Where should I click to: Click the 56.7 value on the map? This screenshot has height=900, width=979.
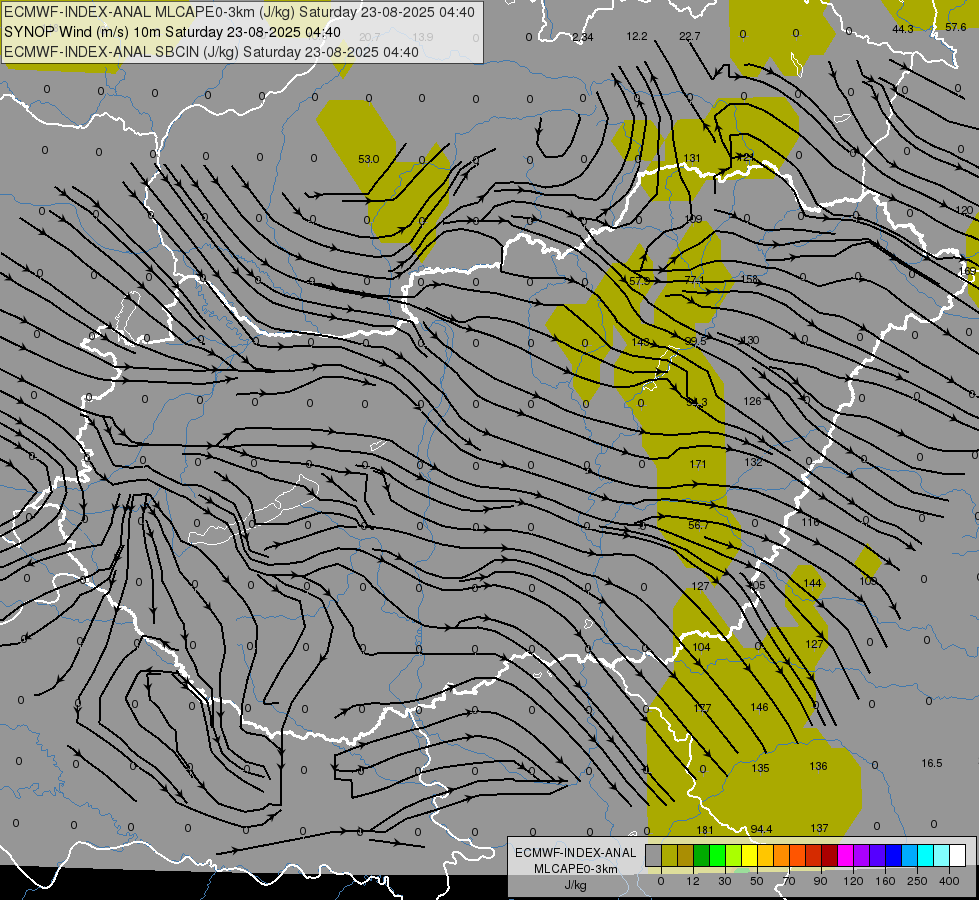698,526
